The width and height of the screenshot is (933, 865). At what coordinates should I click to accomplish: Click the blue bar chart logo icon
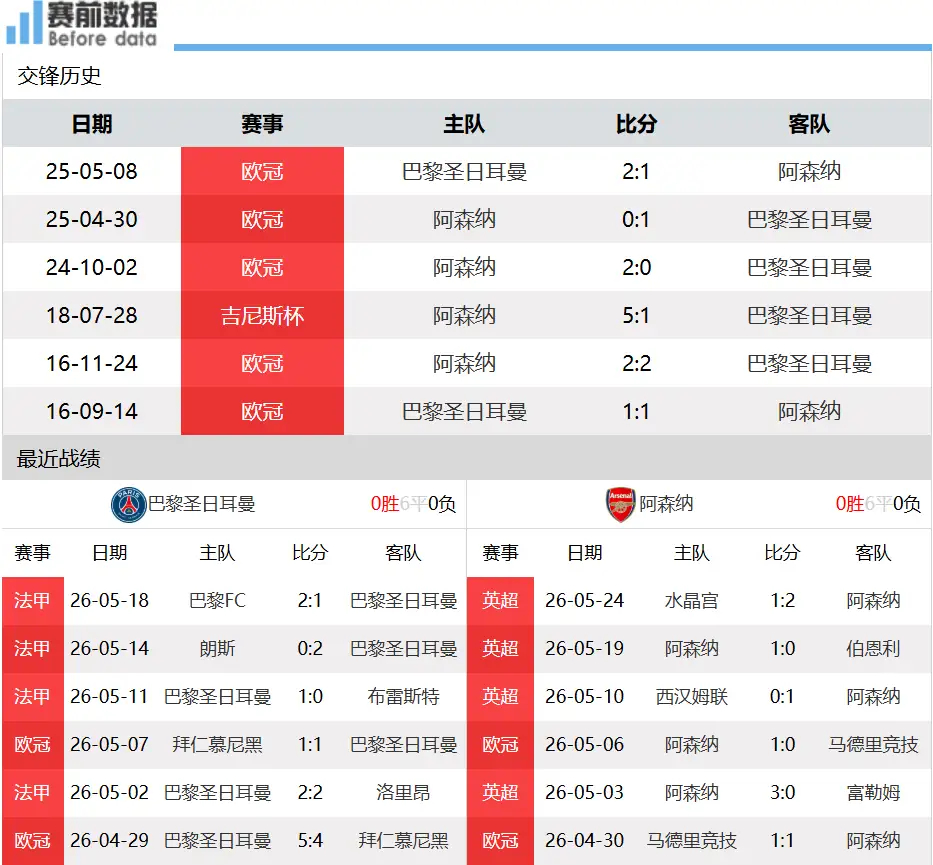click(x=24, y=24)
